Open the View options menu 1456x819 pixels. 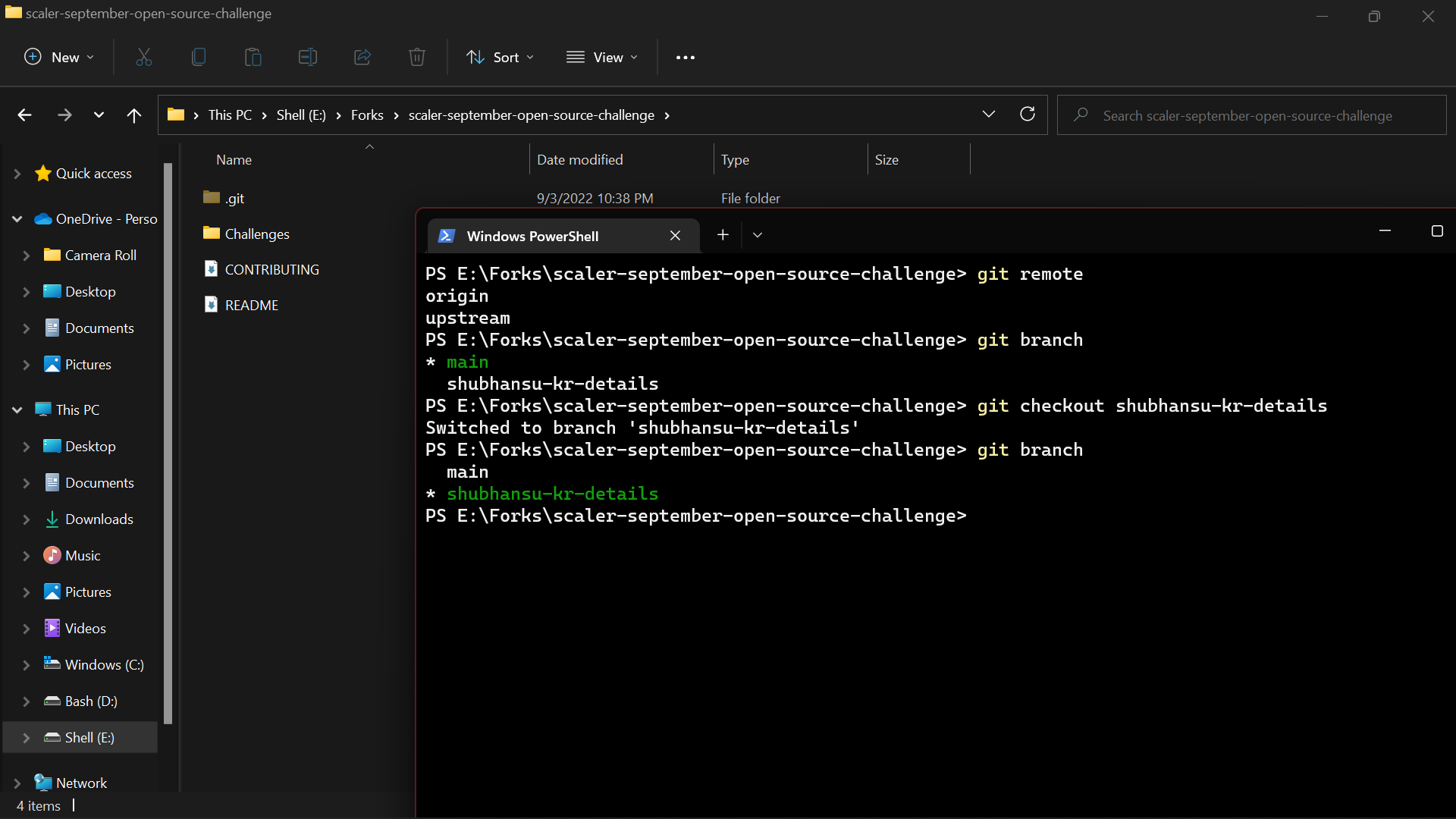[601, 57]
